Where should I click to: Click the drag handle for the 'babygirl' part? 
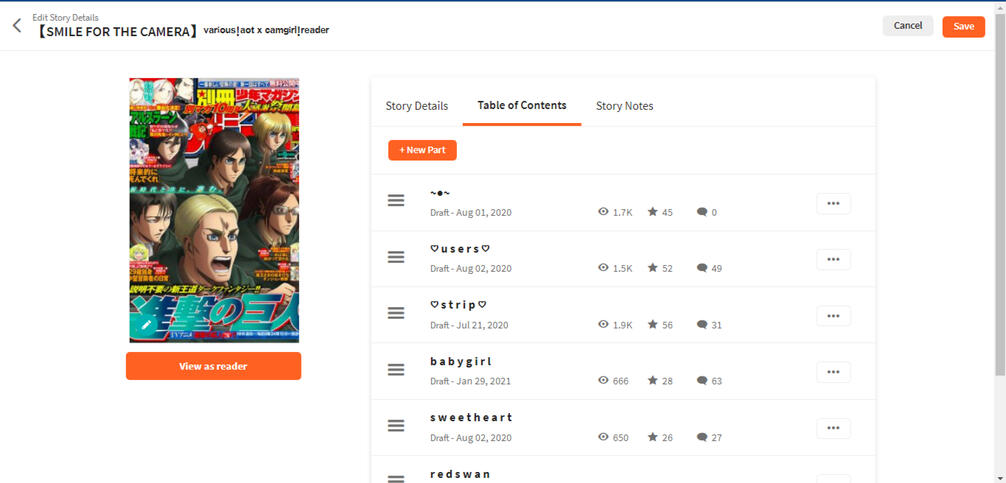[396, 370]
